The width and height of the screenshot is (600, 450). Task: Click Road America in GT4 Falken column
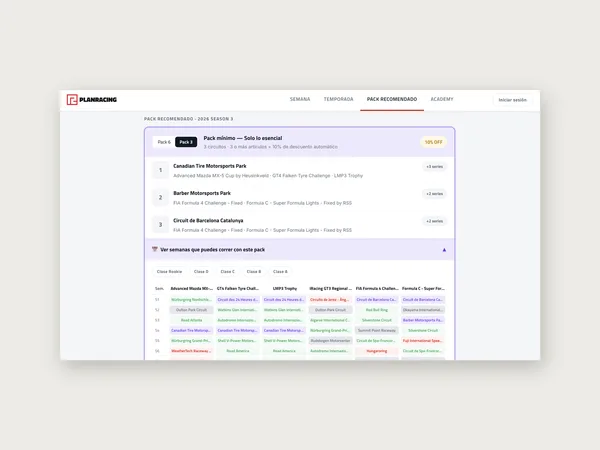point(238,351)
